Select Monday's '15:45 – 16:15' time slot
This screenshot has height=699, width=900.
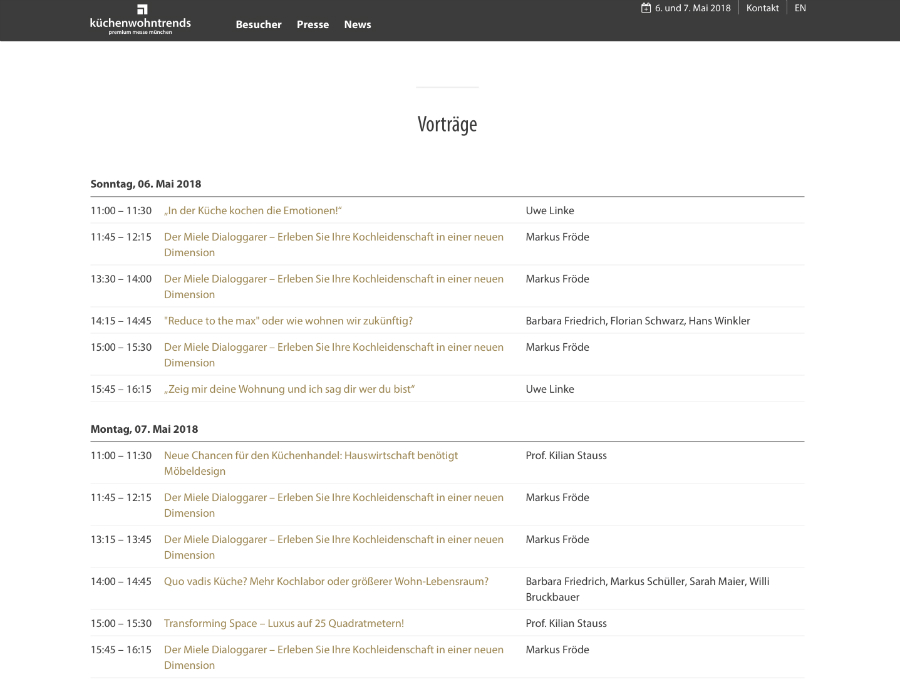[121, 650]
